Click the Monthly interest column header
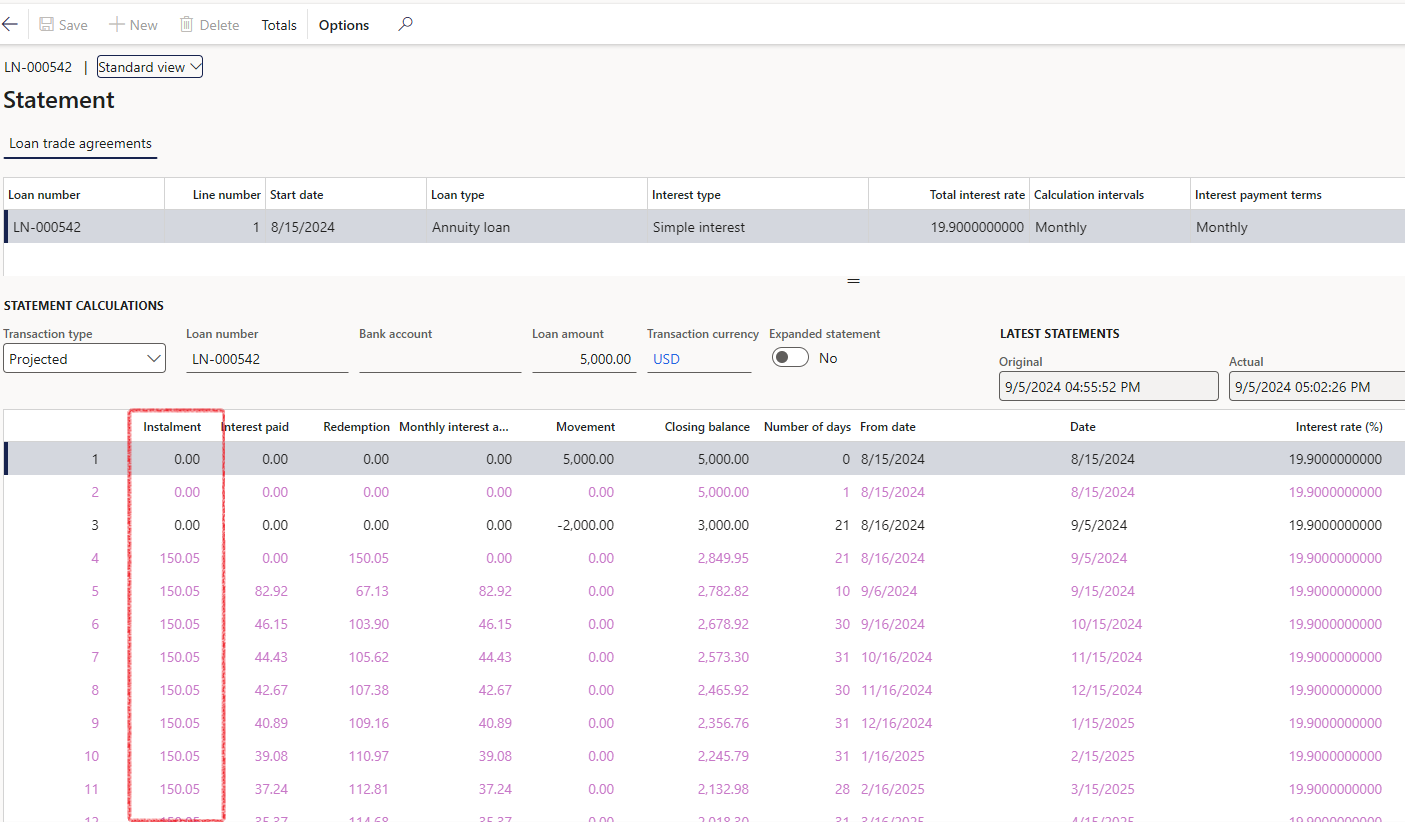The height and width of the screenshot is (822, 1405). [454, 427]
